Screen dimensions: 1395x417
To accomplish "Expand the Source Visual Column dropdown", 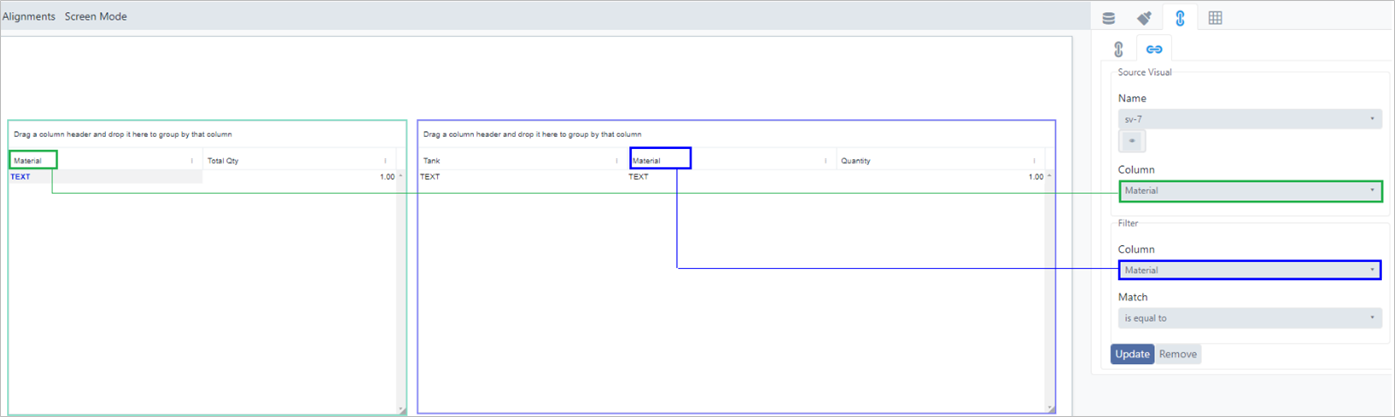I will click(1249, 190).
